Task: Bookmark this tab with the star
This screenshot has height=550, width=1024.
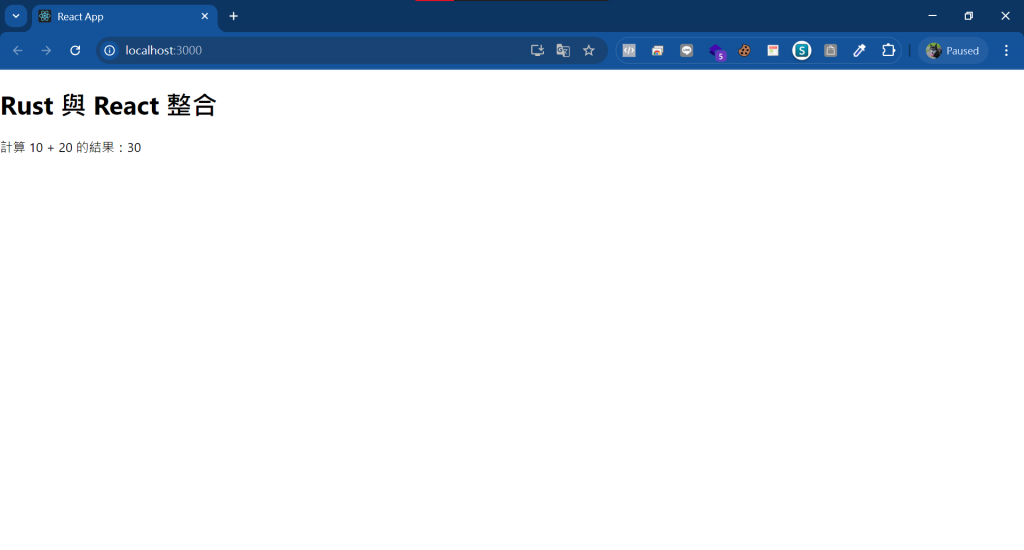Action: [x=589, y=50]
